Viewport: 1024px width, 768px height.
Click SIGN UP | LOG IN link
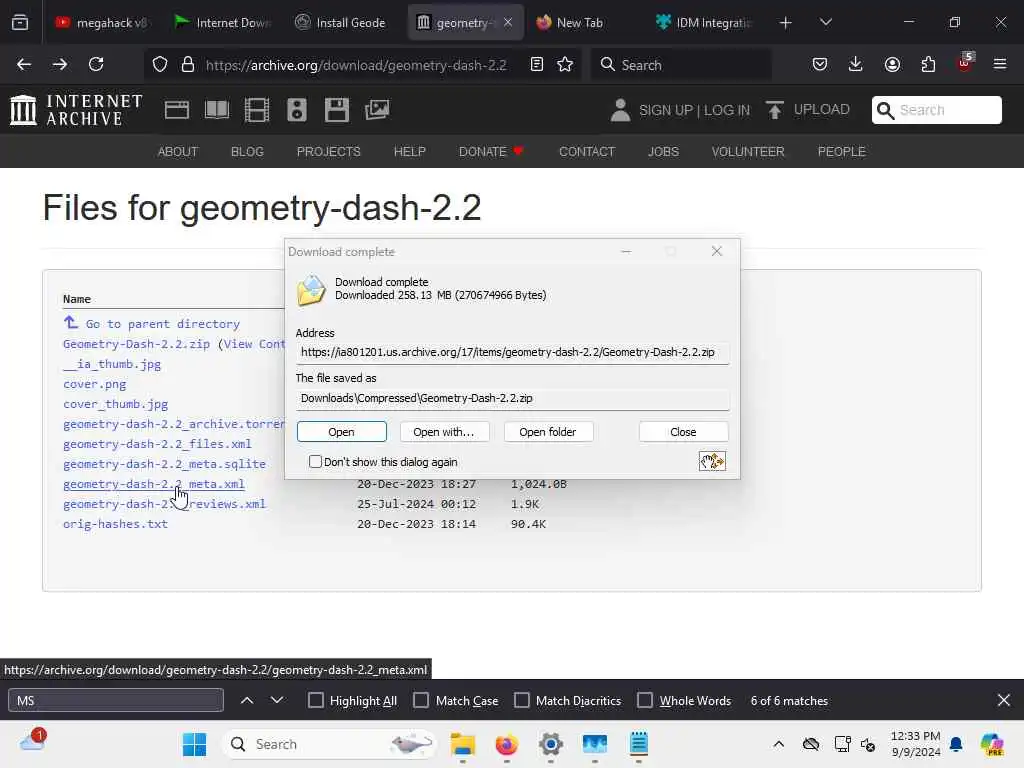click(x=694, y=110)
